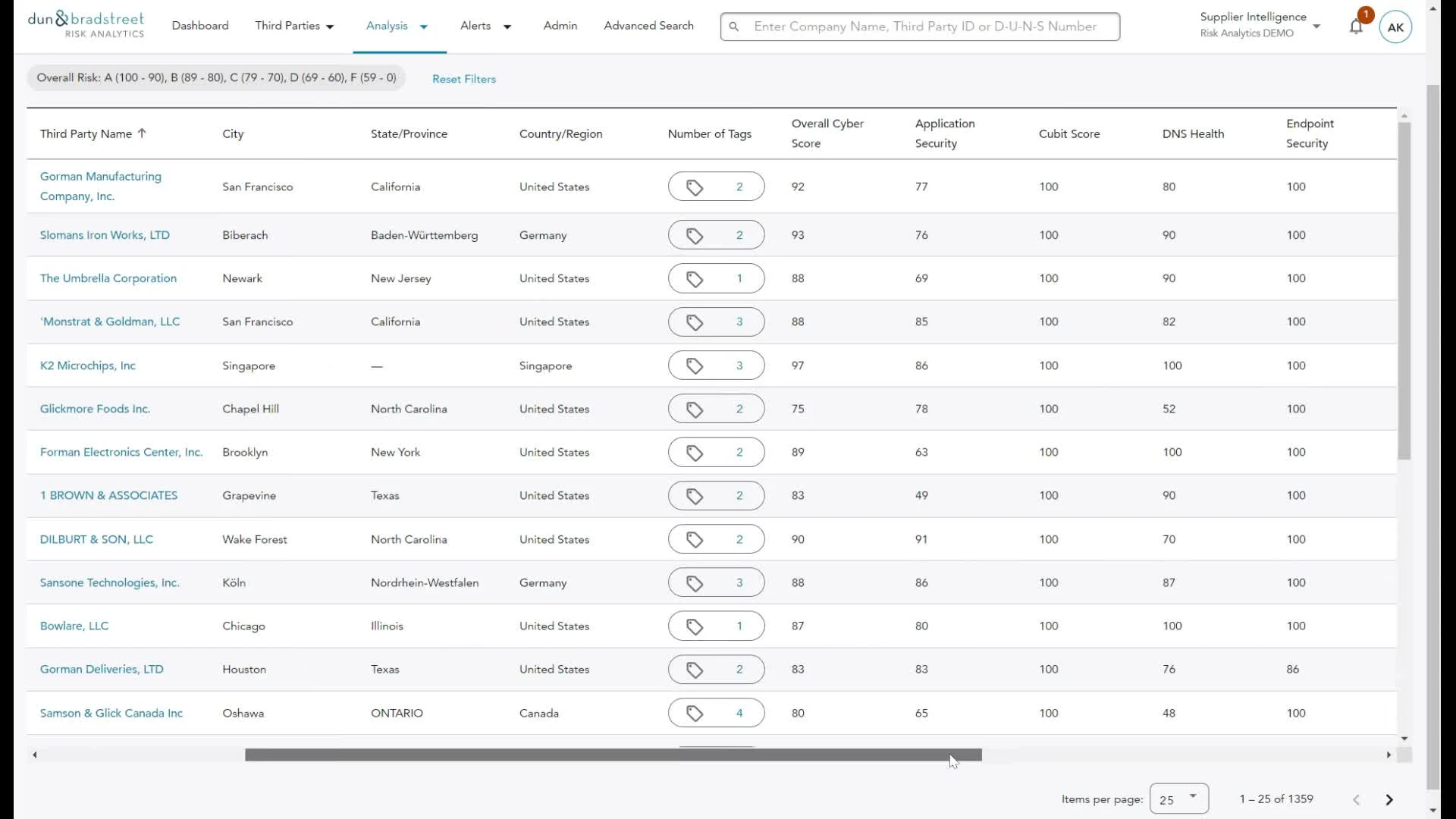Click the search magnifier icon
The image size is (1456, 819).
(733, 27)
